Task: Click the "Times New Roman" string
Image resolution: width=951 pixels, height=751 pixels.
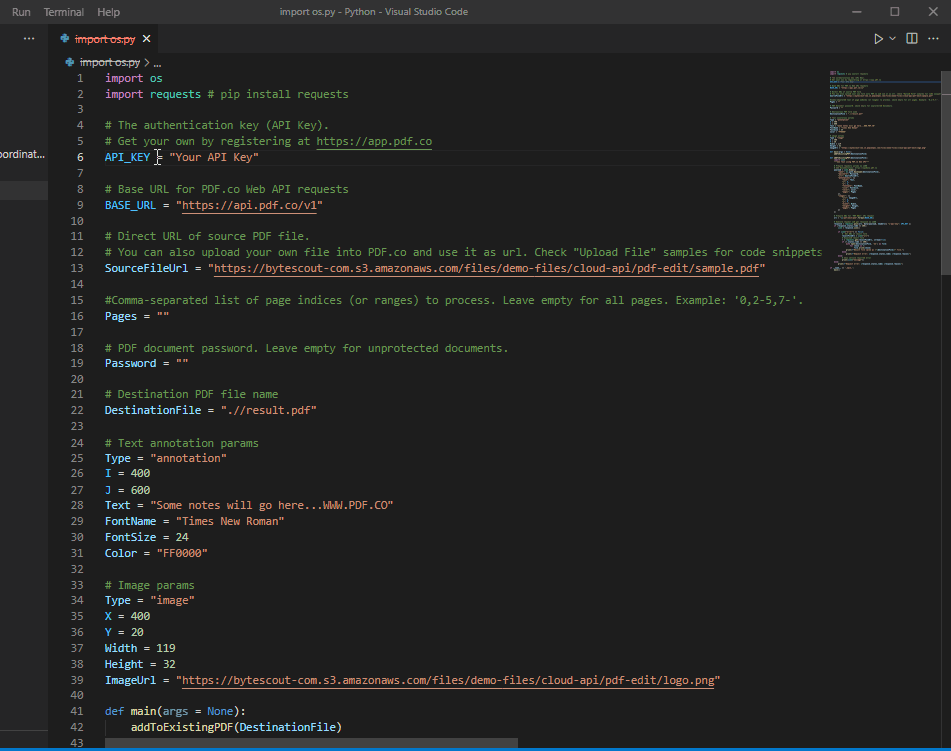Action: [230, 522]
